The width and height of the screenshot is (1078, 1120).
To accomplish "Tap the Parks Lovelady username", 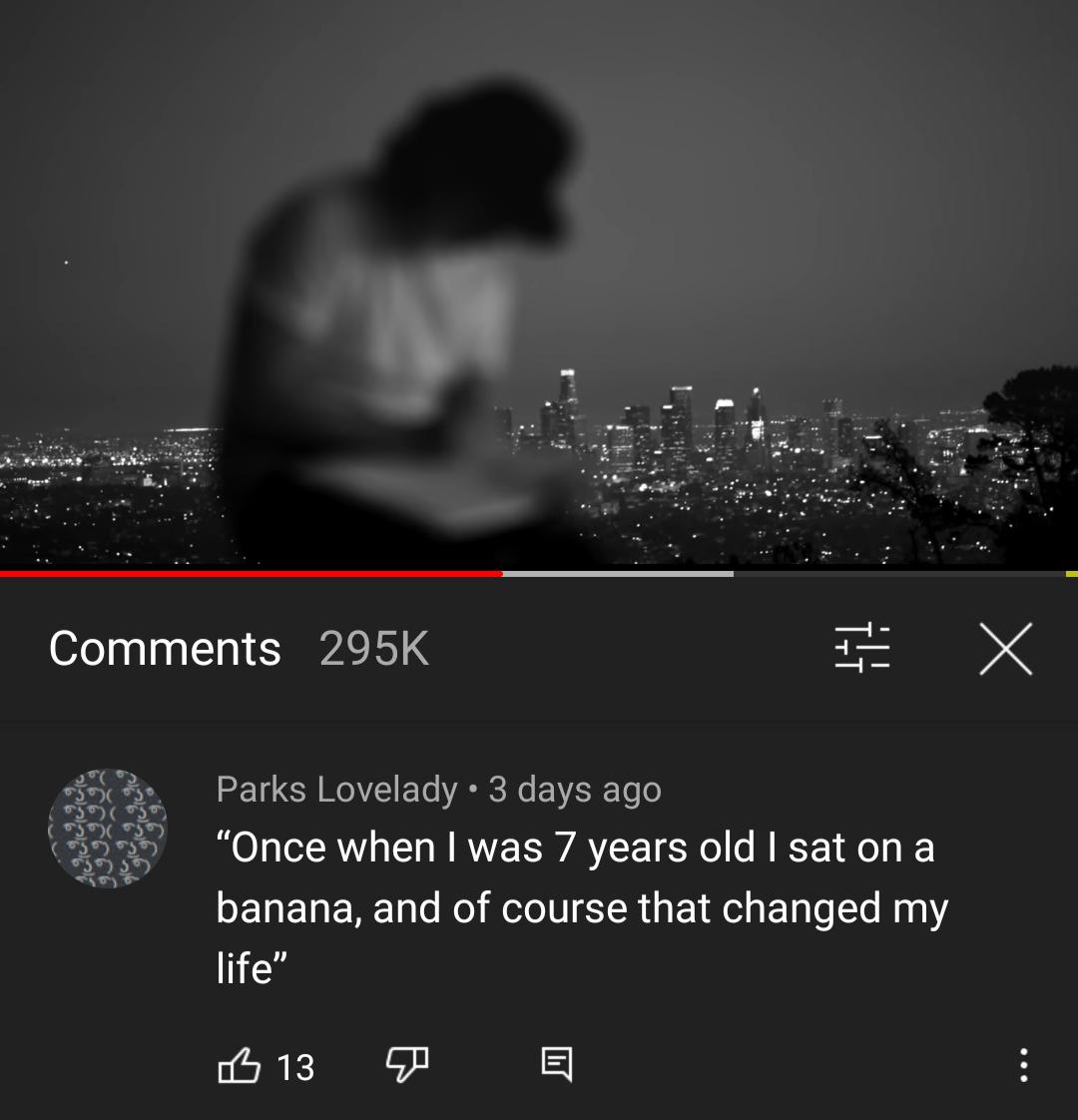I will click(336, 790).
